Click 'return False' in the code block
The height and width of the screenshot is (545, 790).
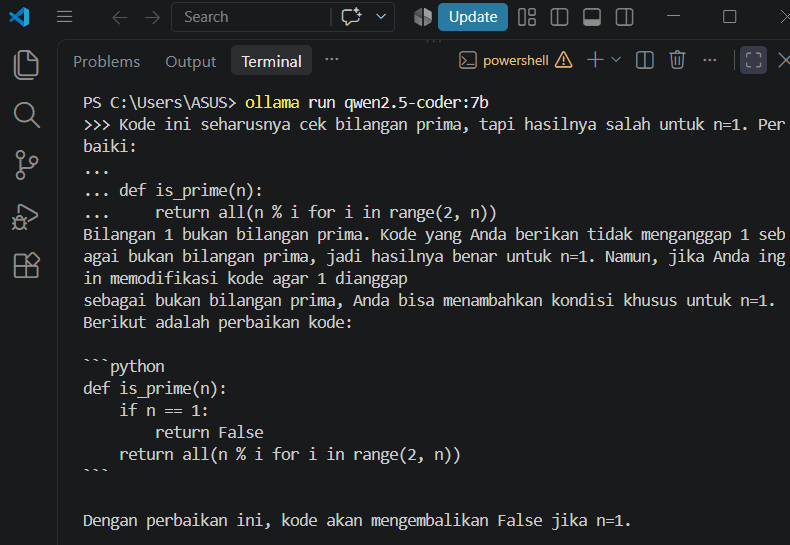click(209, 432)
